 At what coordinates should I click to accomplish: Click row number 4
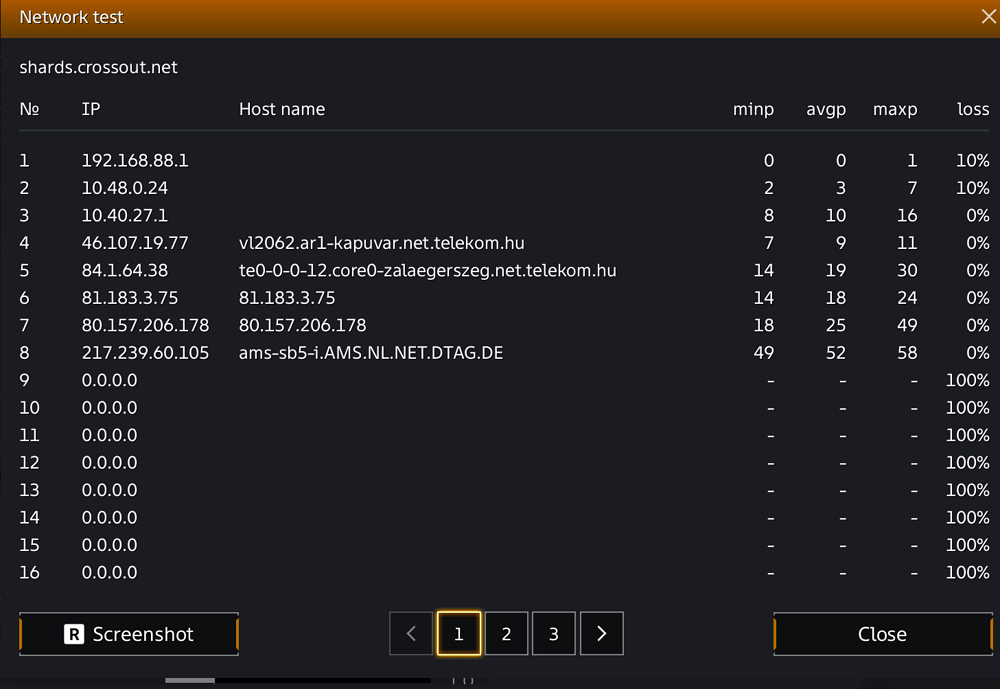click(24, 242)
